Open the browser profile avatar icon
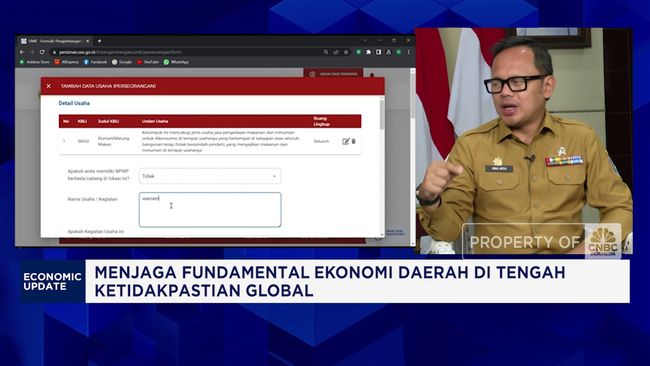650x366 pixels. coord(388,52)
